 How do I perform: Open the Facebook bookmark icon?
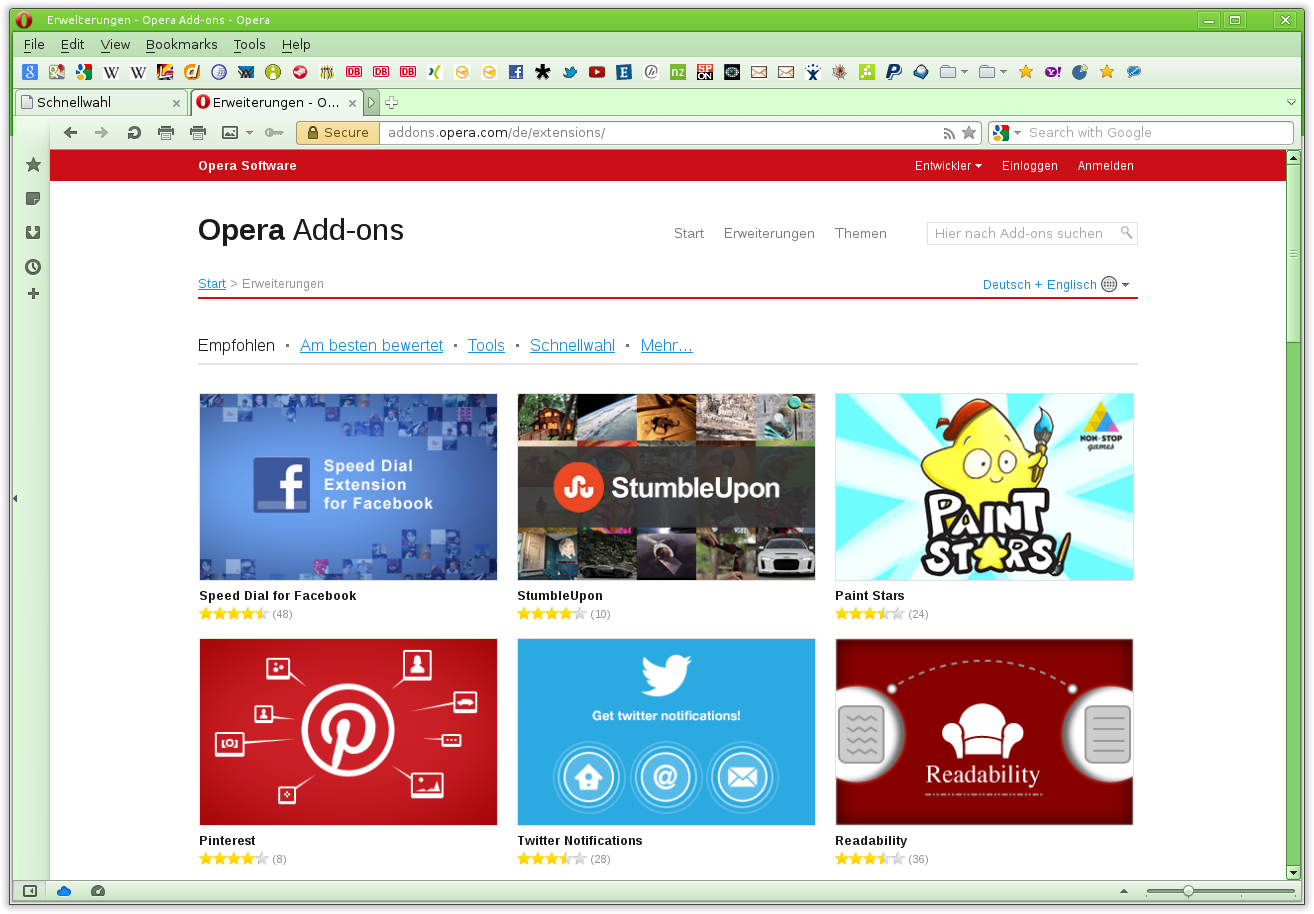pyautogui.click(x=516, y=72)
